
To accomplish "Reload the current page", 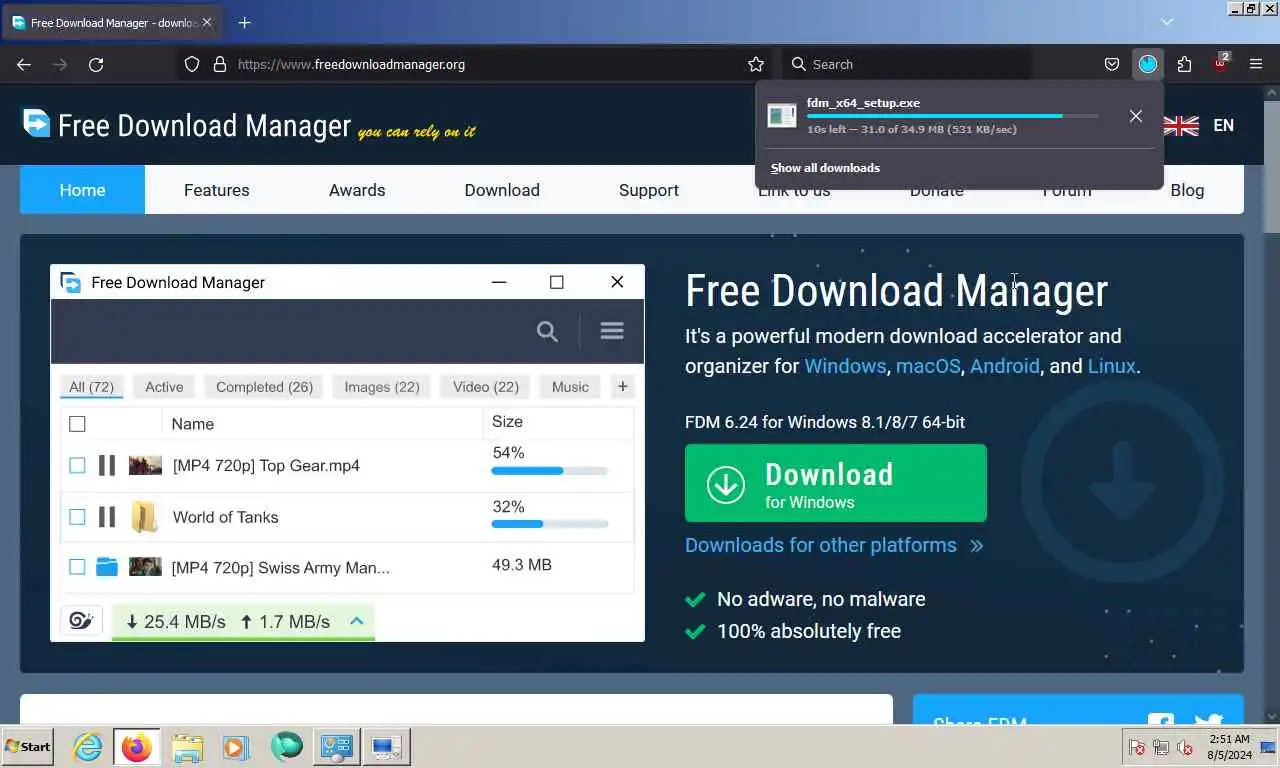I will point(96,64).
